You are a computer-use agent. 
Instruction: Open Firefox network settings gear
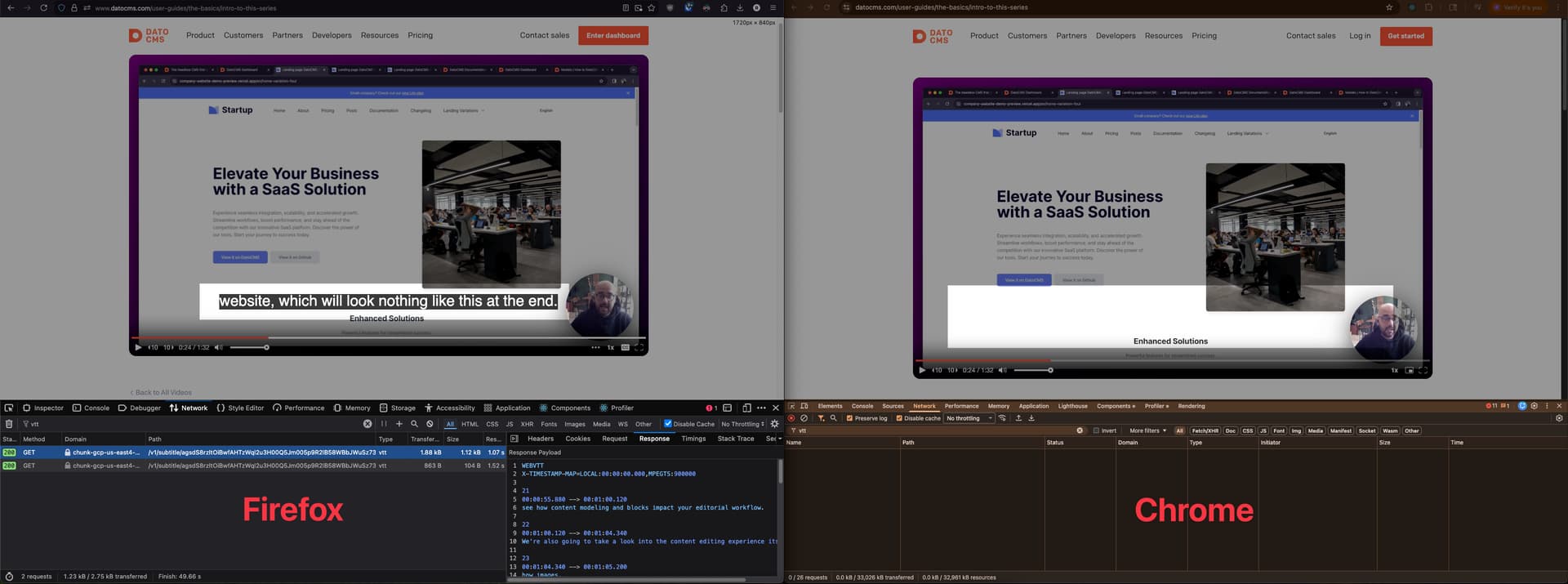point(775,424)
